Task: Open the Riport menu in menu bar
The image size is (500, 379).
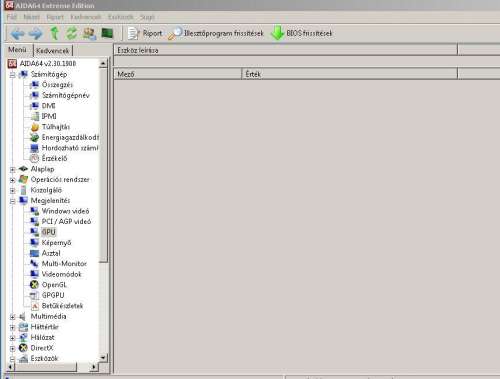Action: pyautogui.click(x=55, y=17)
